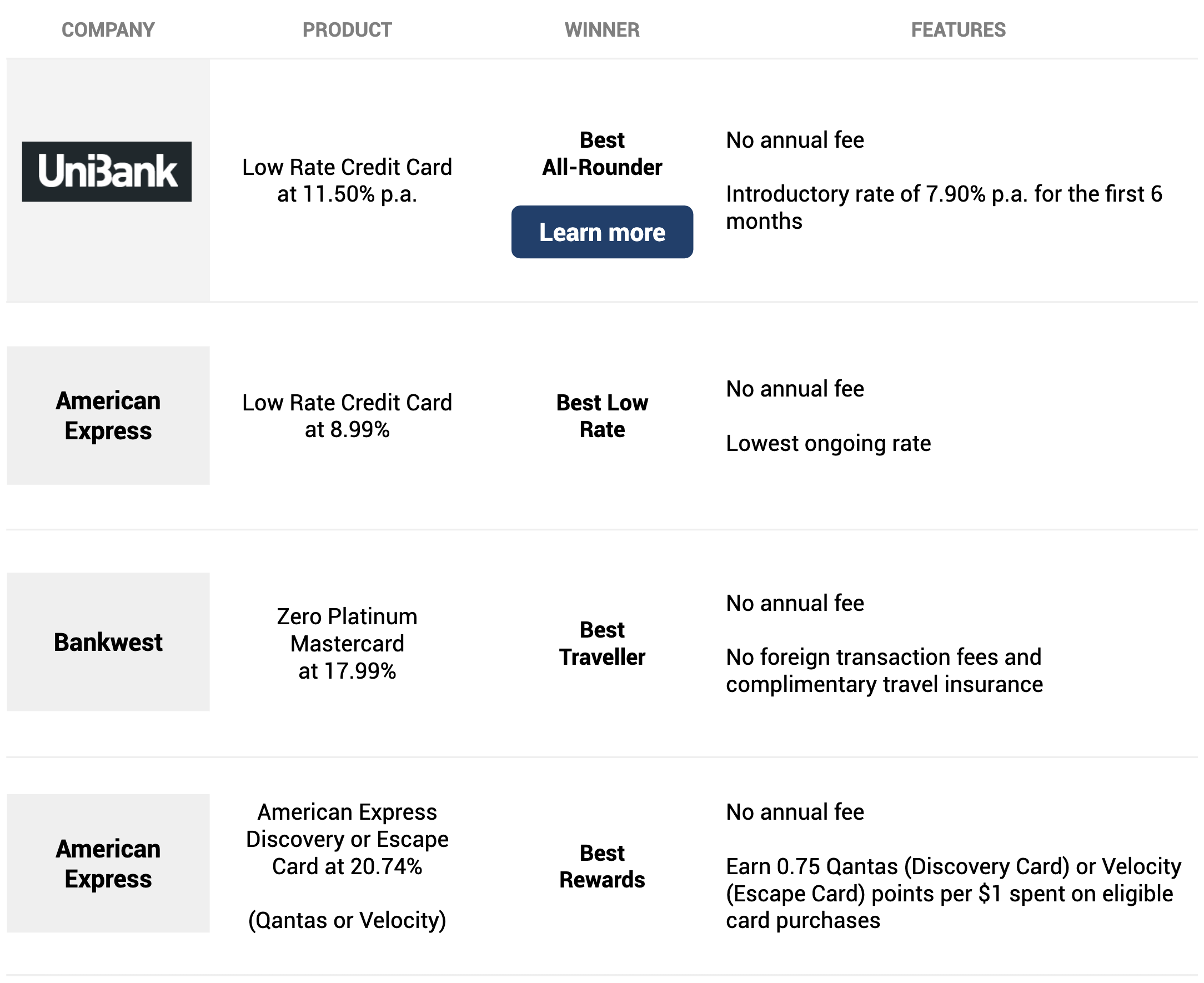Viewport: 1204px width, 983px height.
Task: Click American Express in Best Rewards row
Action: [108, 863]
